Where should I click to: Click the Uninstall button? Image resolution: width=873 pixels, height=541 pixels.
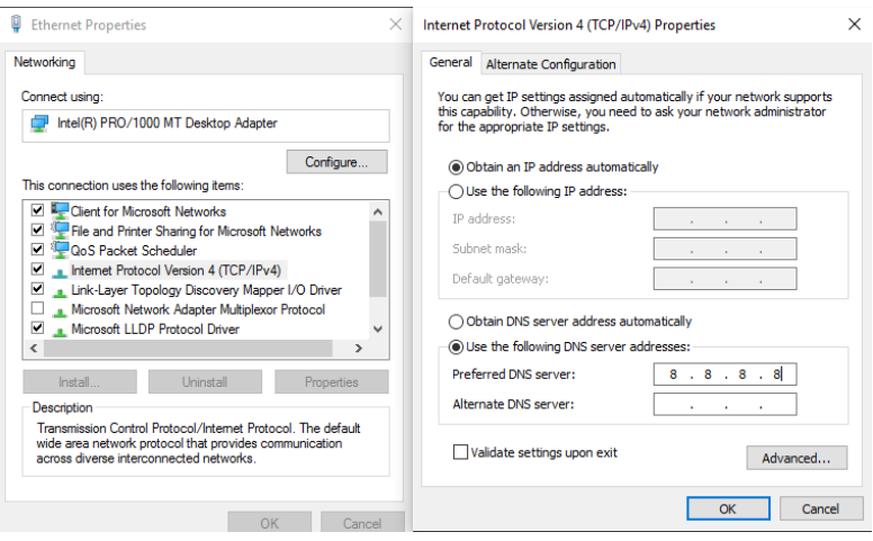click(x=205, y=382)
